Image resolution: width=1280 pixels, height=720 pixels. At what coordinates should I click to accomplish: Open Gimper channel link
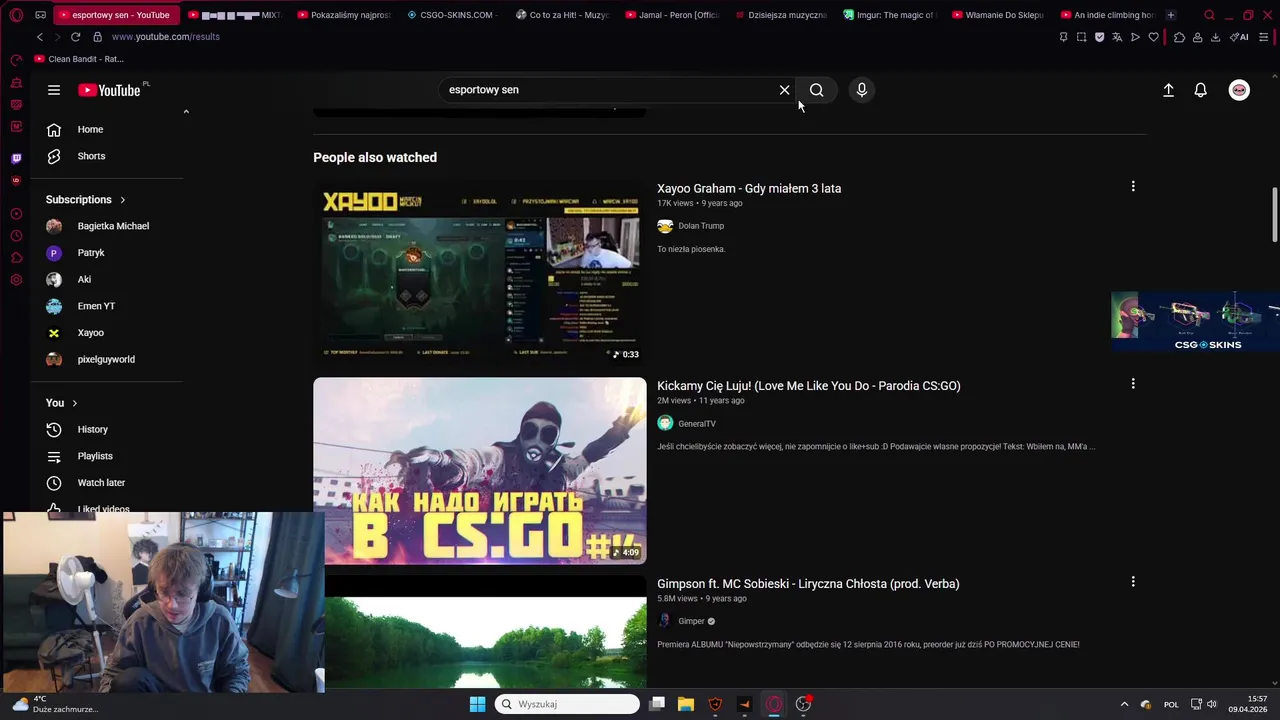tap(691, 621)
